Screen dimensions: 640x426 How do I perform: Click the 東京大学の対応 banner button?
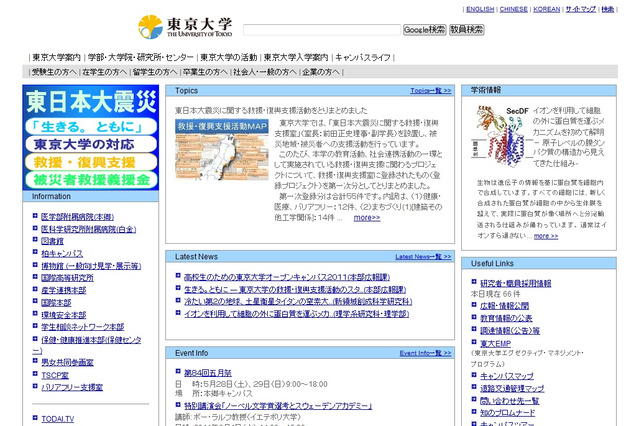point(91,144)
